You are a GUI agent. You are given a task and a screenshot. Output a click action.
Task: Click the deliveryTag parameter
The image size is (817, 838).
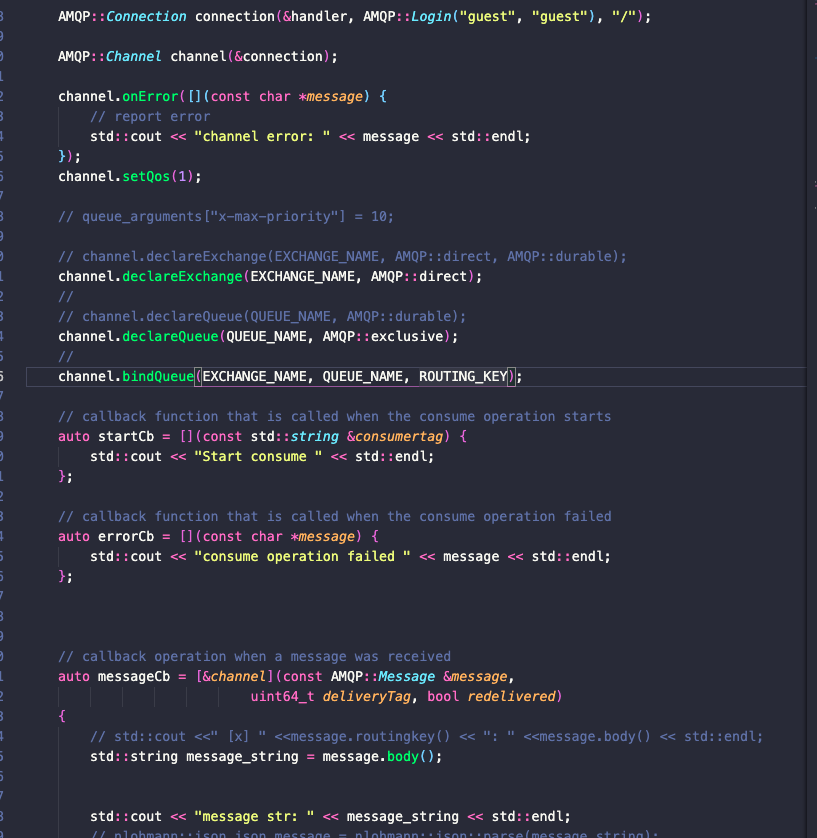367,697
